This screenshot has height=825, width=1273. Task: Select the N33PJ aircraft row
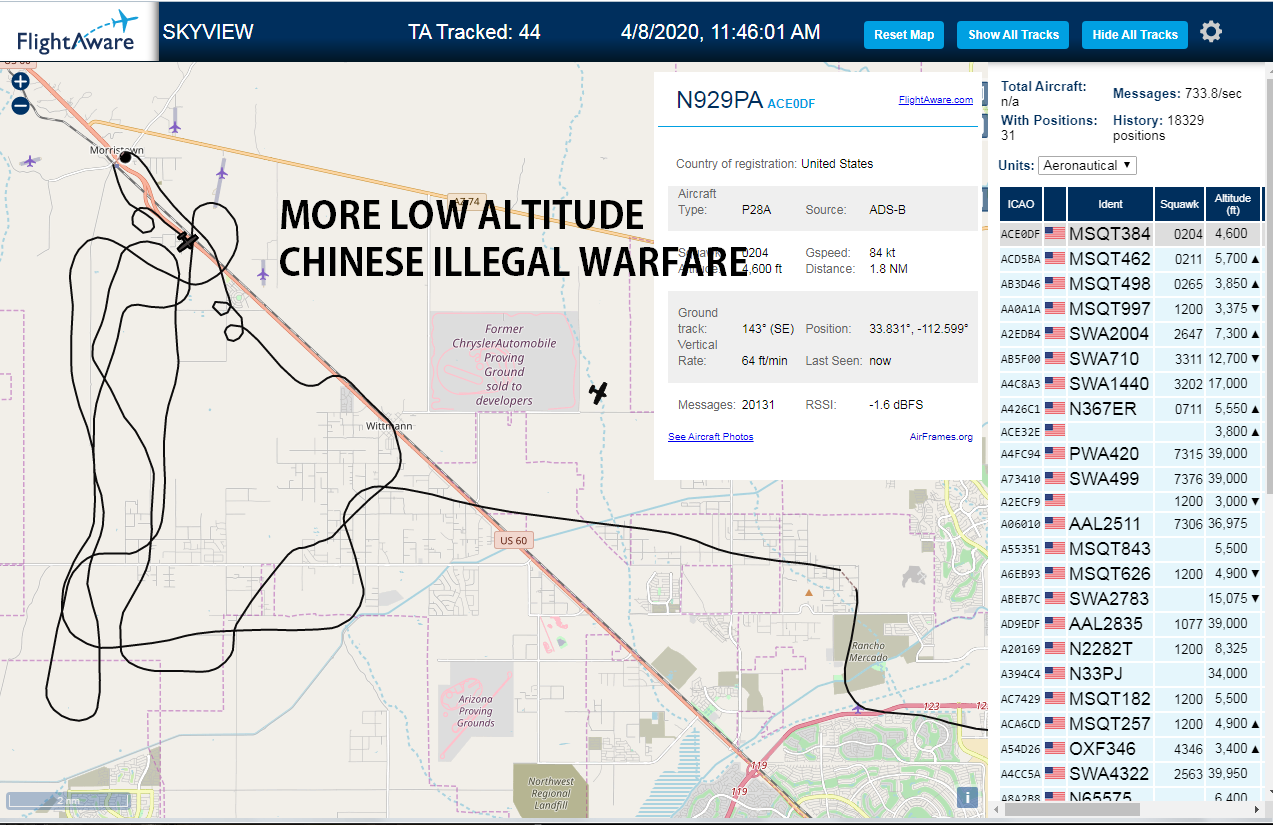[x=1130, y=674]
